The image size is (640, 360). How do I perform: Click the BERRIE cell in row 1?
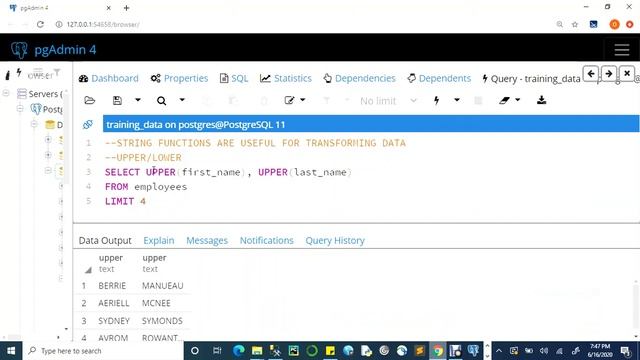click(x=112, y=286)
